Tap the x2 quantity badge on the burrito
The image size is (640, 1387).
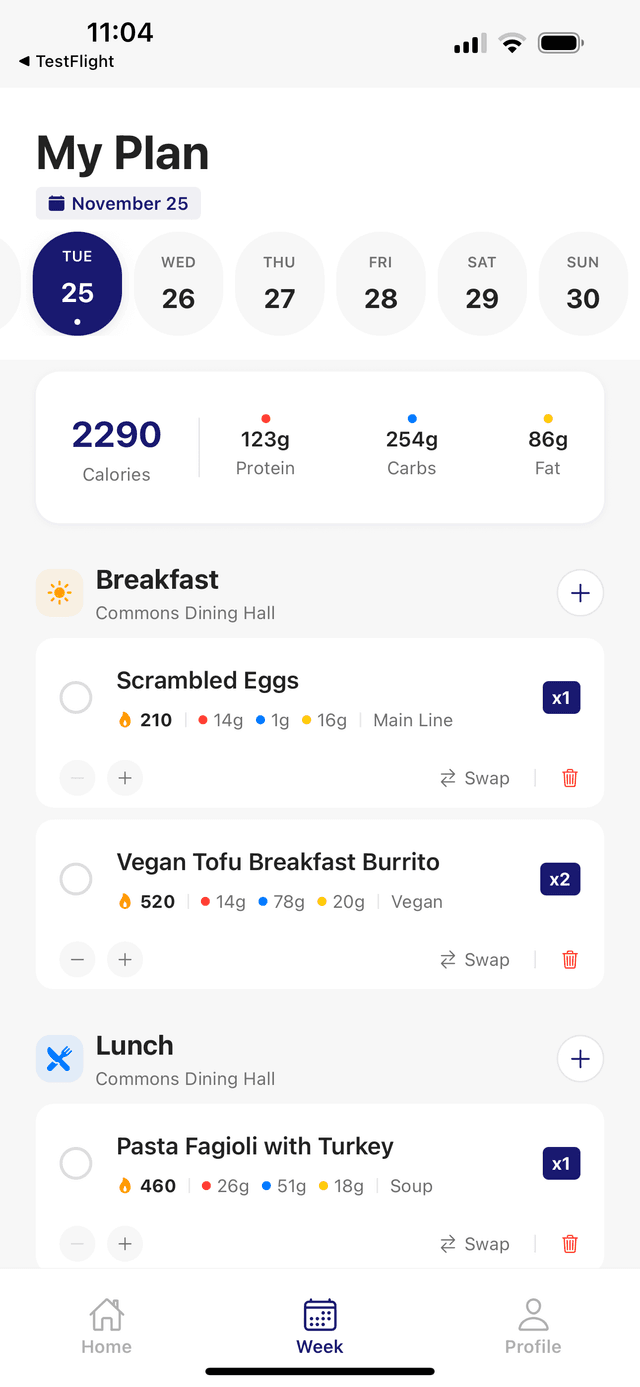[x=560, y=880]
